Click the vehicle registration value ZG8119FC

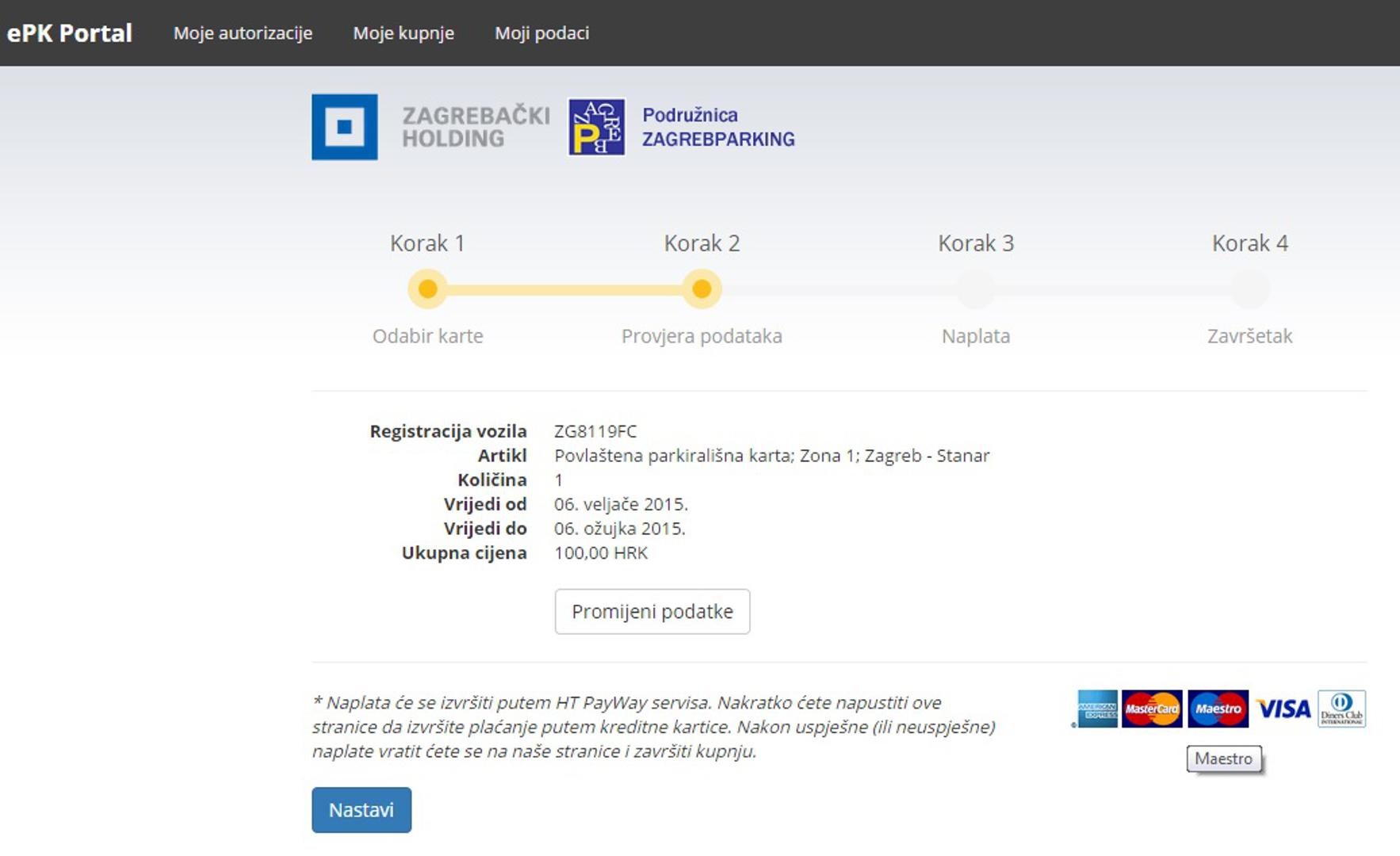(x=595, y=431)
